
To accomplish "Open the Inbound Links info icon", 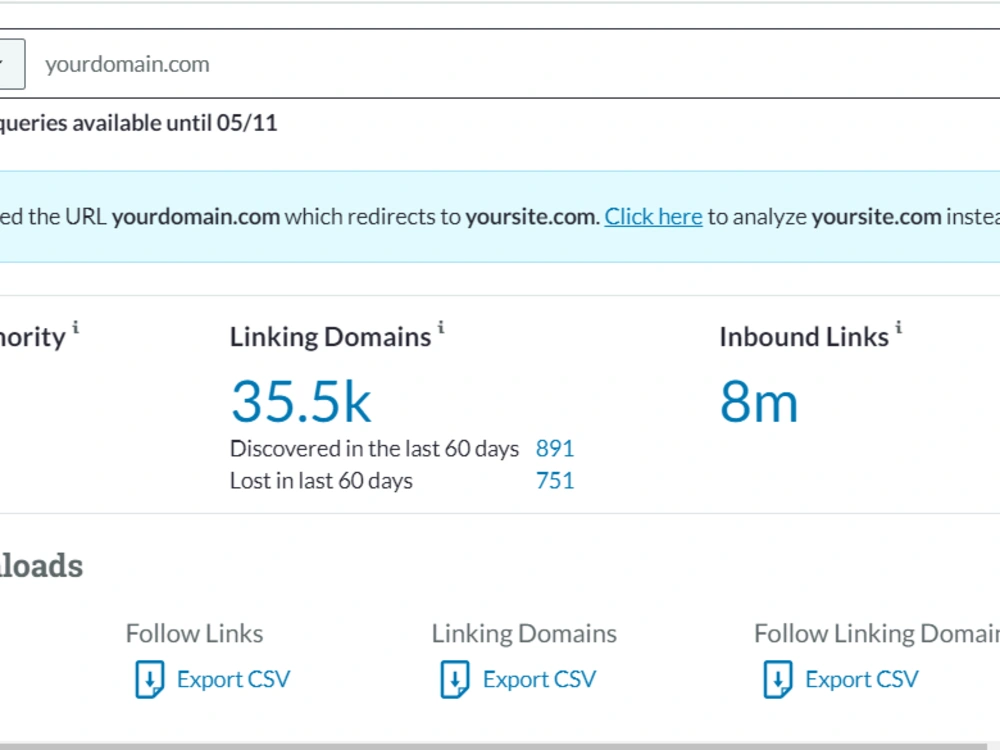I will click(x=899, y=328).
